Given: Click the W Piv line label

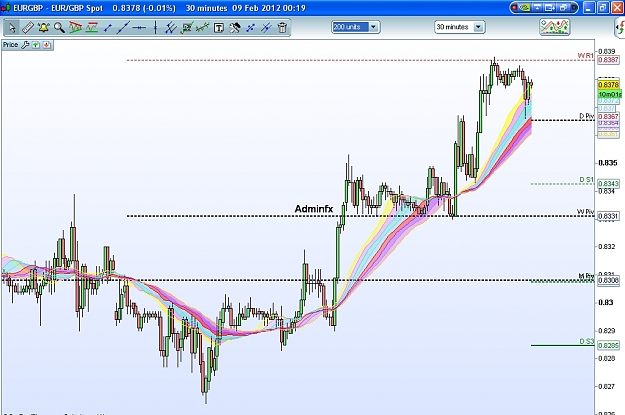Looking at the screenshot, I should 586,212.
